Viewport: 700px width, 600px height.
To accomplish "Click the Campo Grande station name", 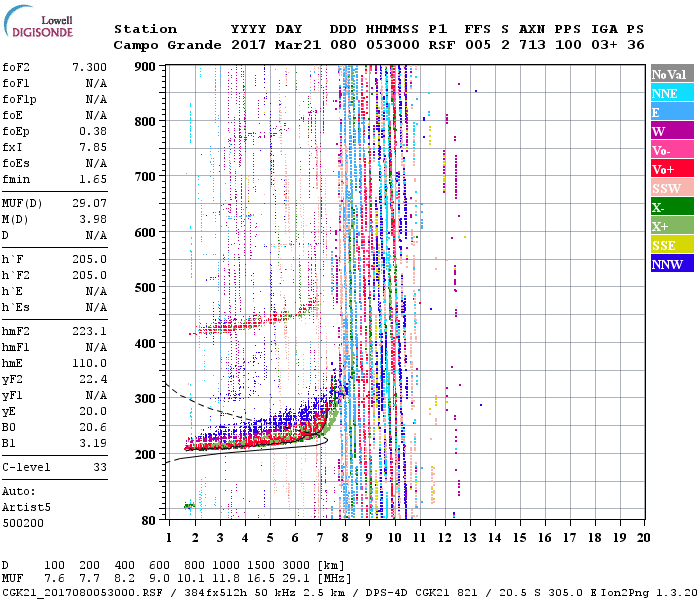I will tap(167, 45).
